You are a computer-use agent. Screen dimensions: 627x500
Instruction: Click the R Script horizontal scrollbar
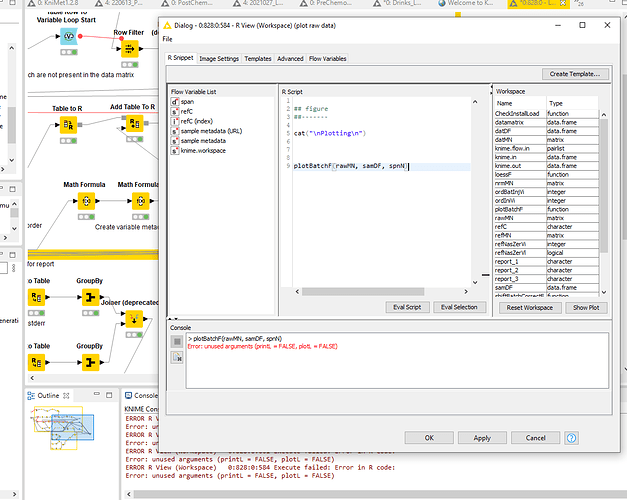click(x=363, y=292)
